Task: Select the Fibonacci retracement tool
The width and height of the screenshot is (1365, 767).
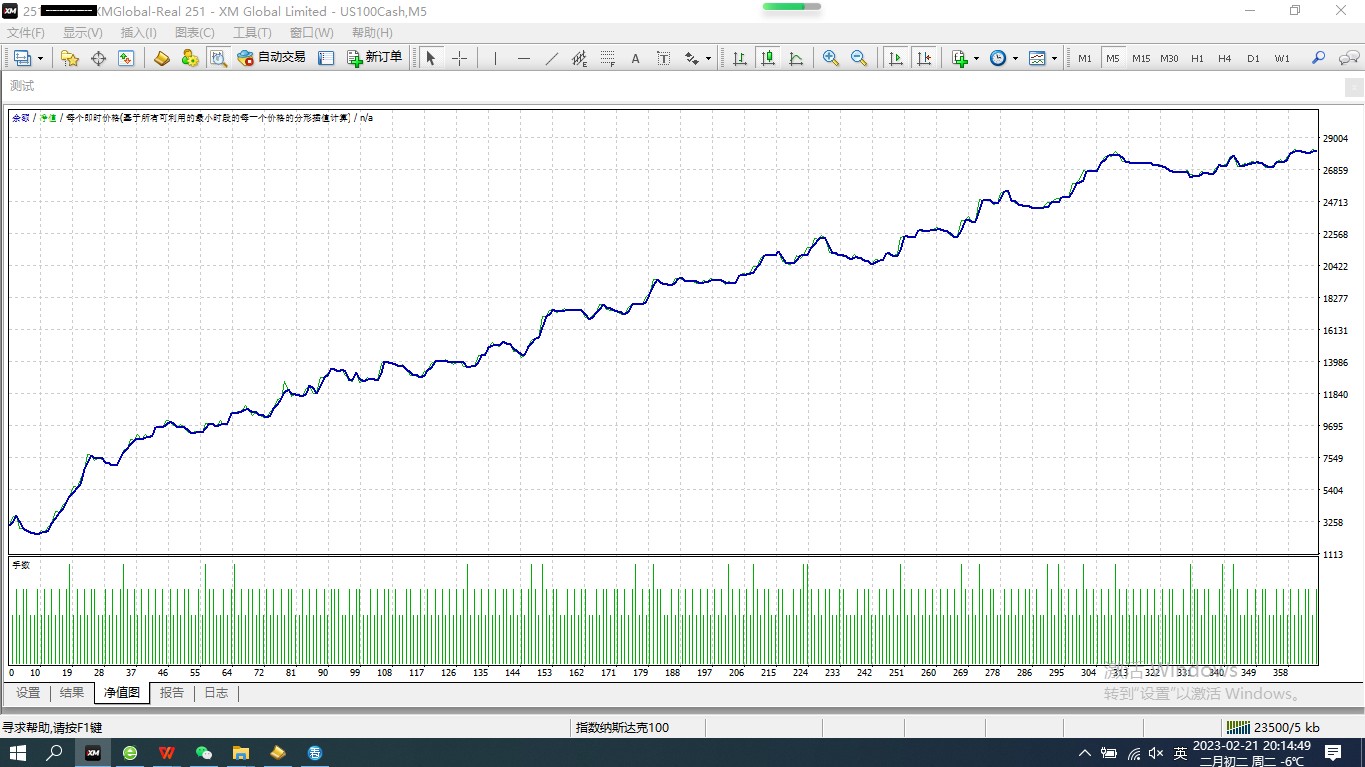Action: (607, 58)
